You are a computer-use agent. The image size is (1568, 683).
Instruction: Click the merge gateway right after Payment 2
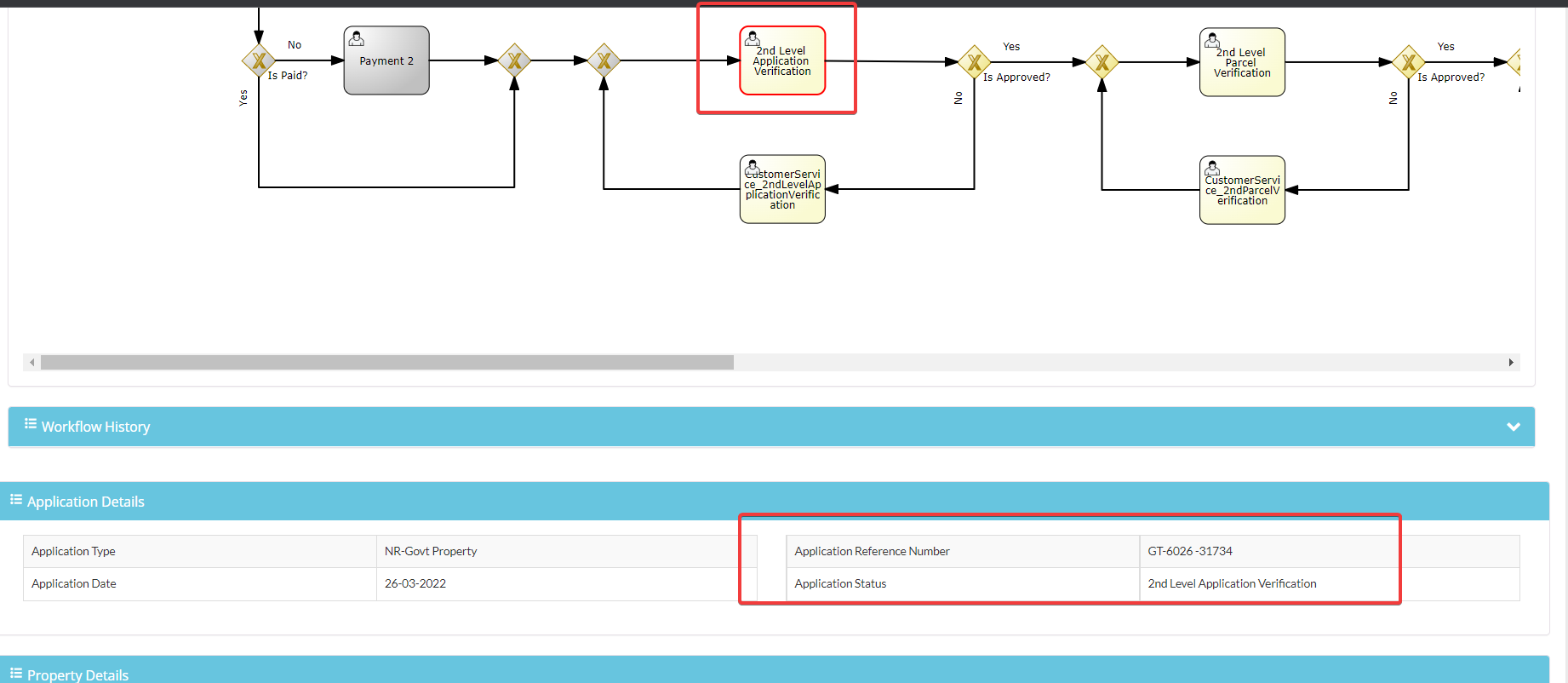[514, 60]
